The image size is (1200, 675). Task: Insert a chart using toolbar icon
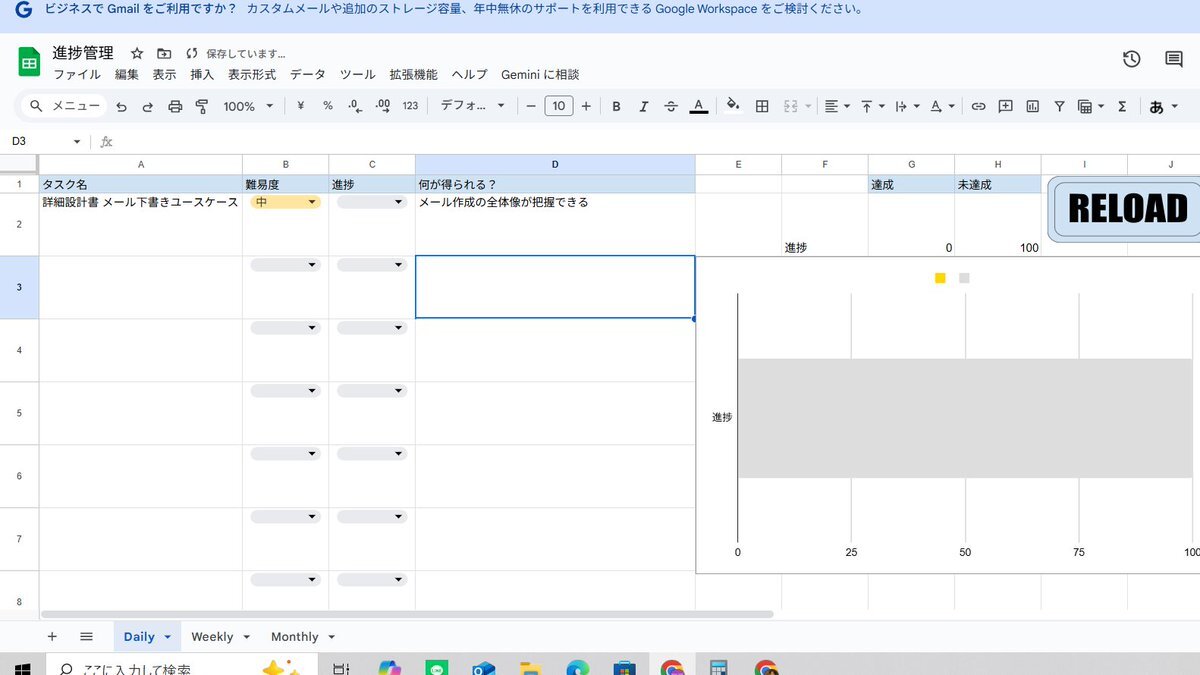click(x=1032, y=106)
